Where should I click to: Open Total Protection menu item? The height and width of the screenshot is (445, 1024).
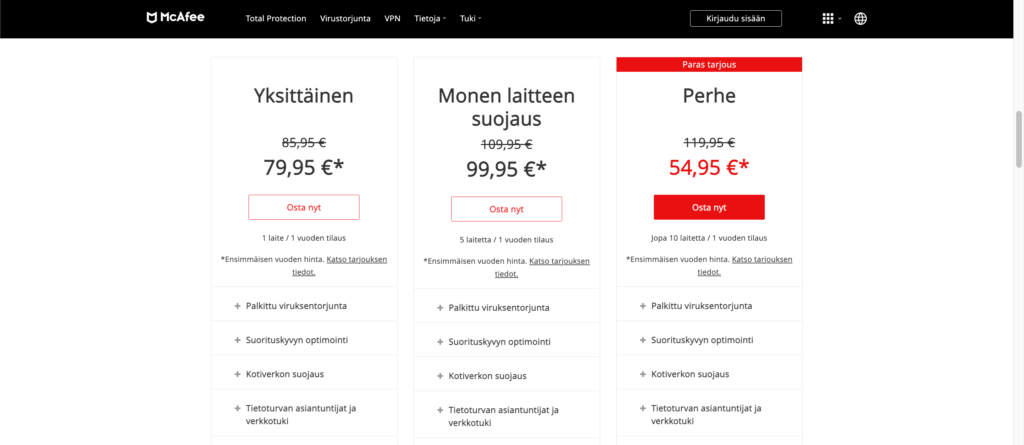(x=276, y=18)
